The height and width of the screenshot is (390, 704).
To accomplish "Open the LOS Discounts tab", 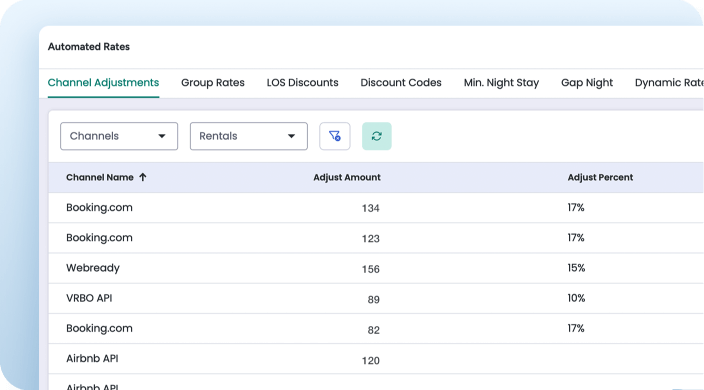I will click(x=303, y=83).
